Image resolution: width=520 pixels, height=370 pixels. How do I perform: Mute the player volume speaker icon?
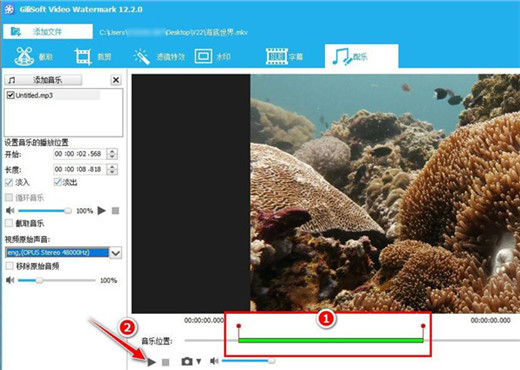click(x=214, y=361)
